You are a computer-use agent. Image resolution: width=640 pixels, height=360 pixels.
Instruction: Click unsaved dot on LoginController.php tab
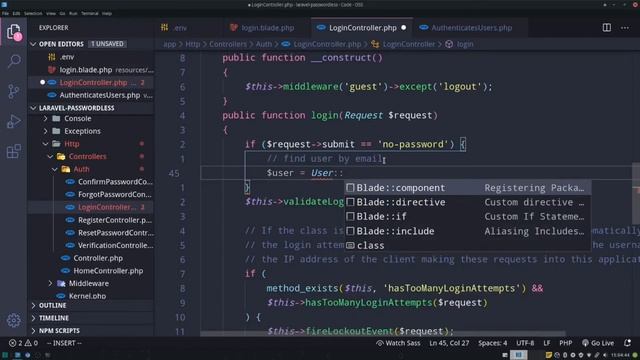(404, 28)
